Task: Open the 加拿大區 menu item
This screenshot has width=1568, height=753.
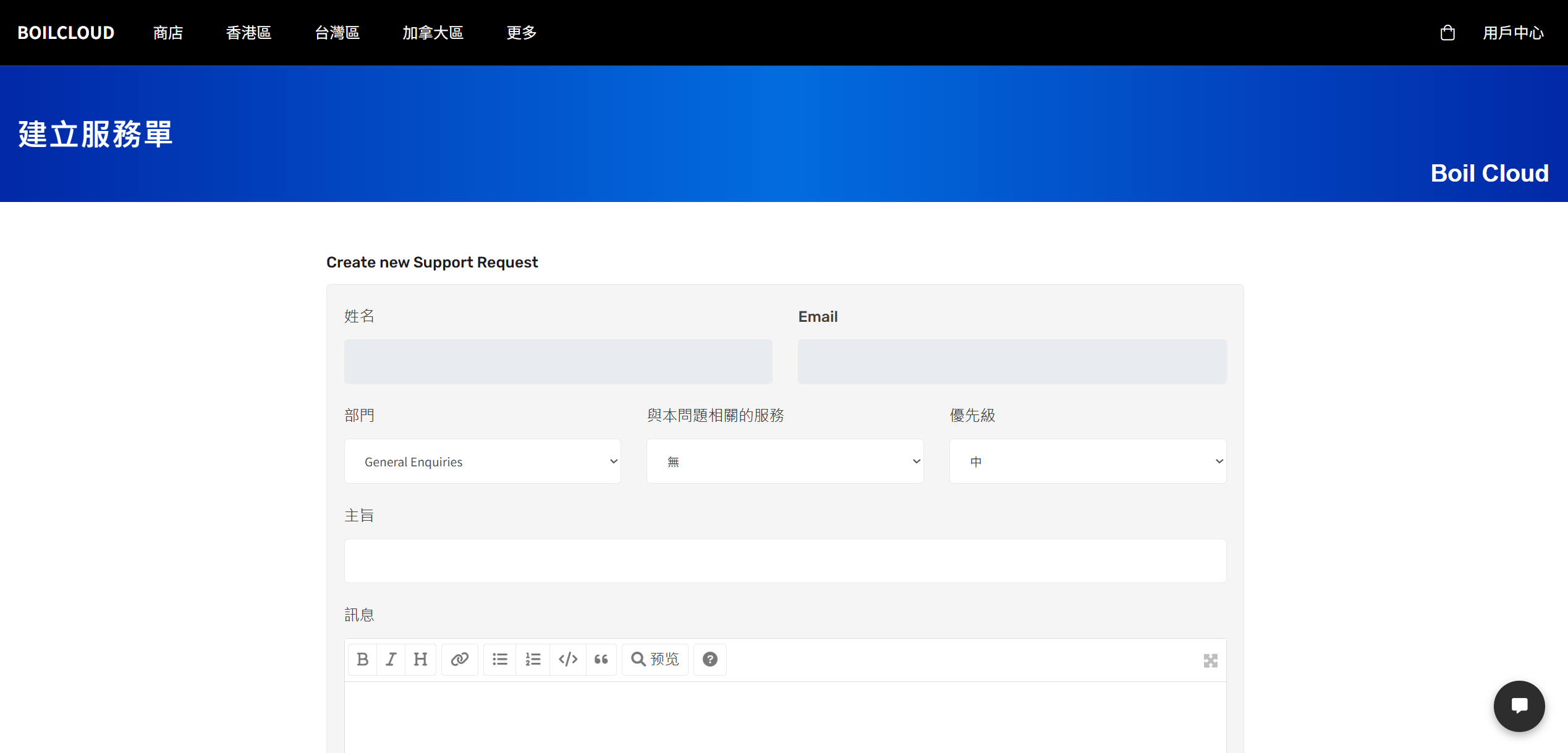Action: click(x=433, y=33)
